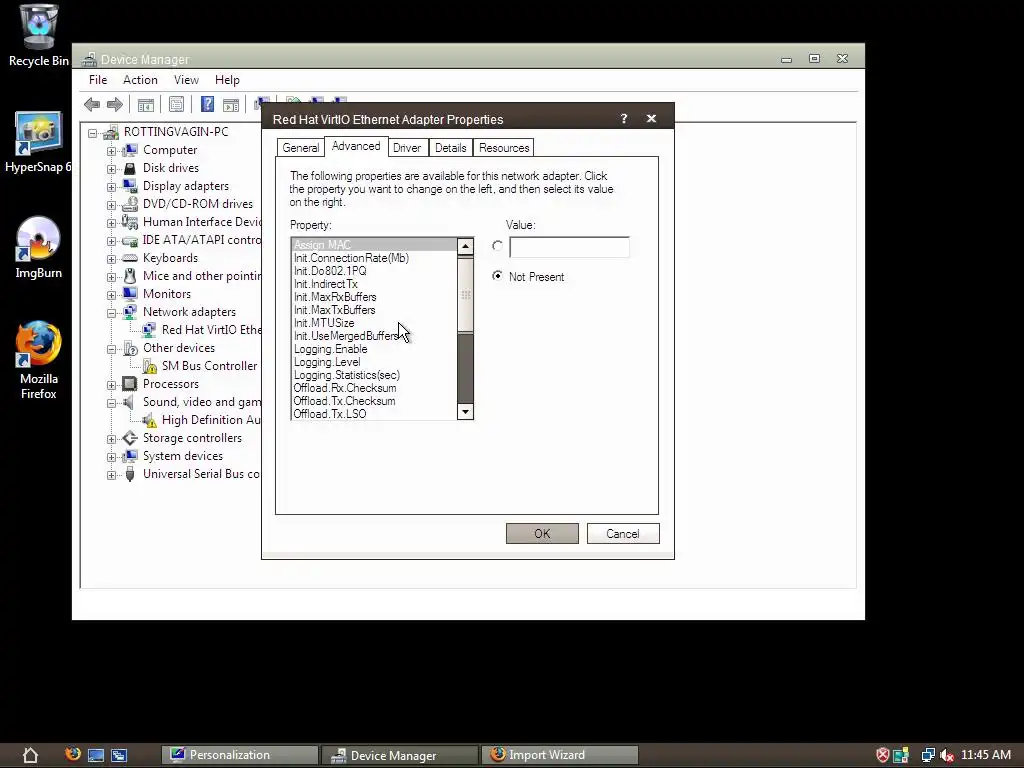Select the Value radio button
Screen dimensions: 1024x768
click(498, 246)
